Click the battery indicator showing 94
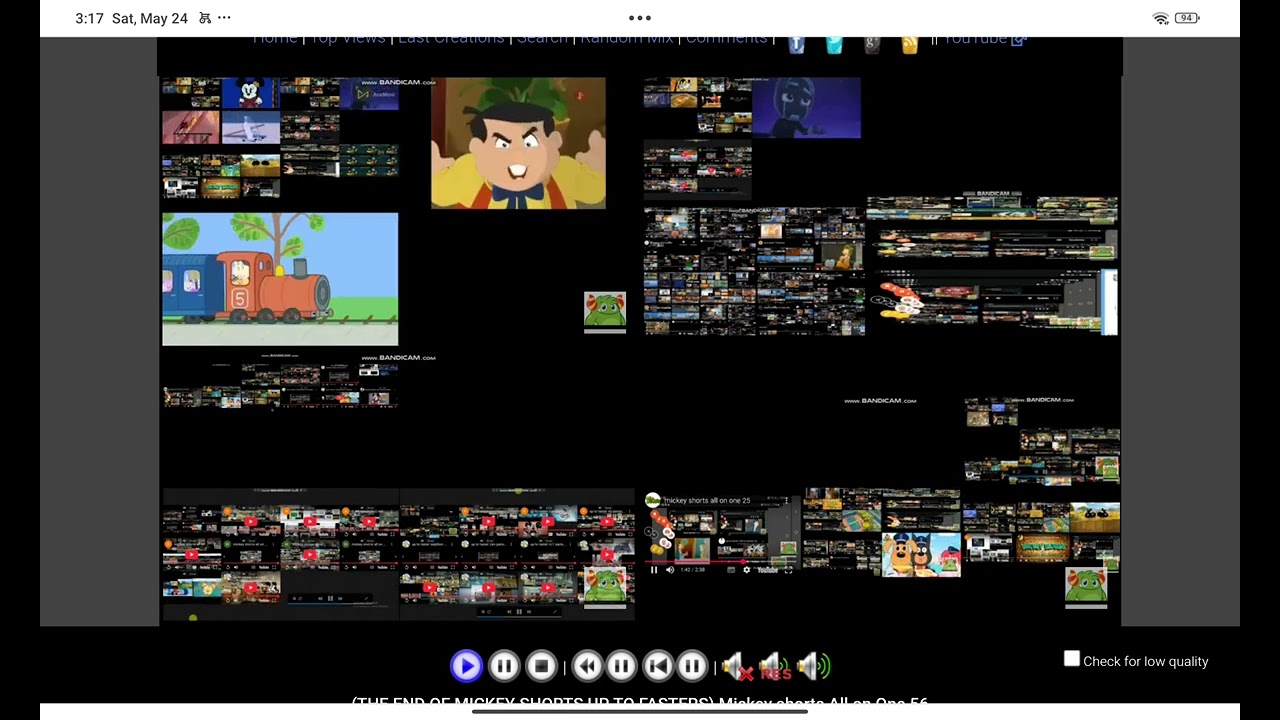The height and width of the screenshot is (720, 1280). click(x=1187, y=18)
